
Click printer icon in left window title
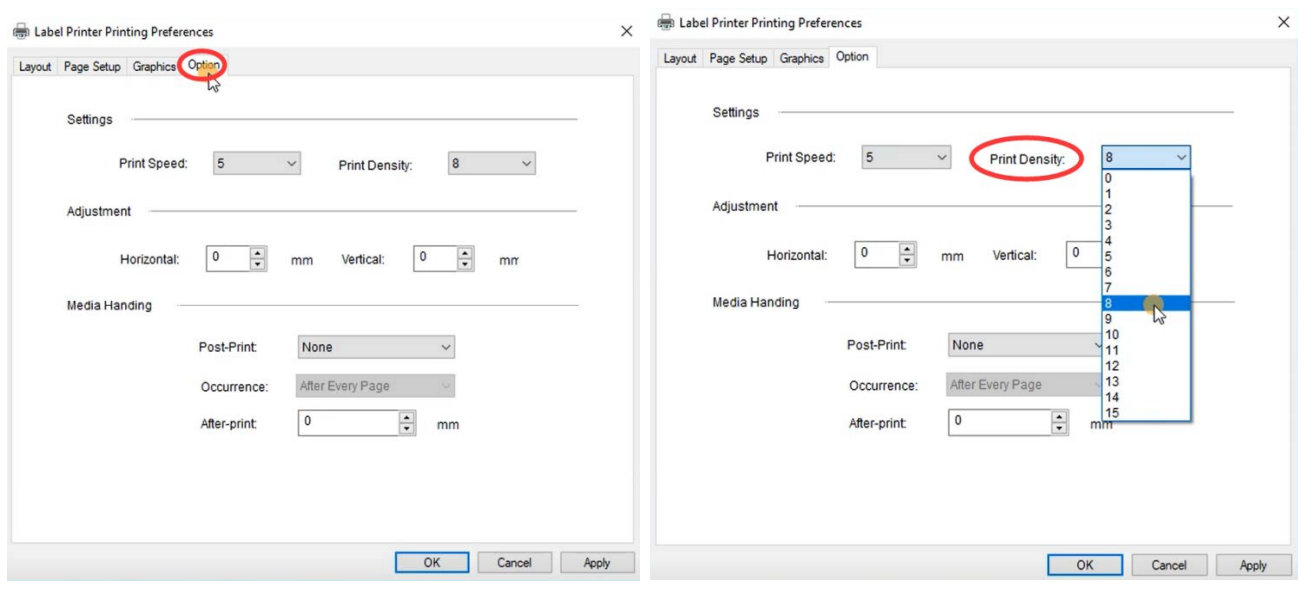(x=21, y=32)
